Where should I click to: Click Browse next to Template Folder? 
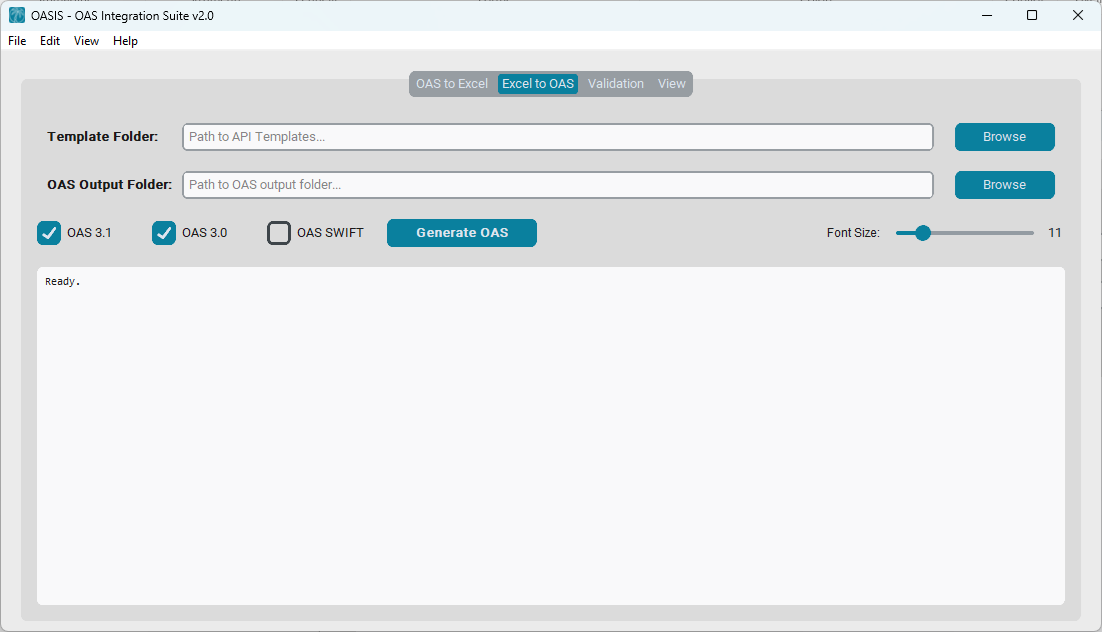[x=1004, y=136]
